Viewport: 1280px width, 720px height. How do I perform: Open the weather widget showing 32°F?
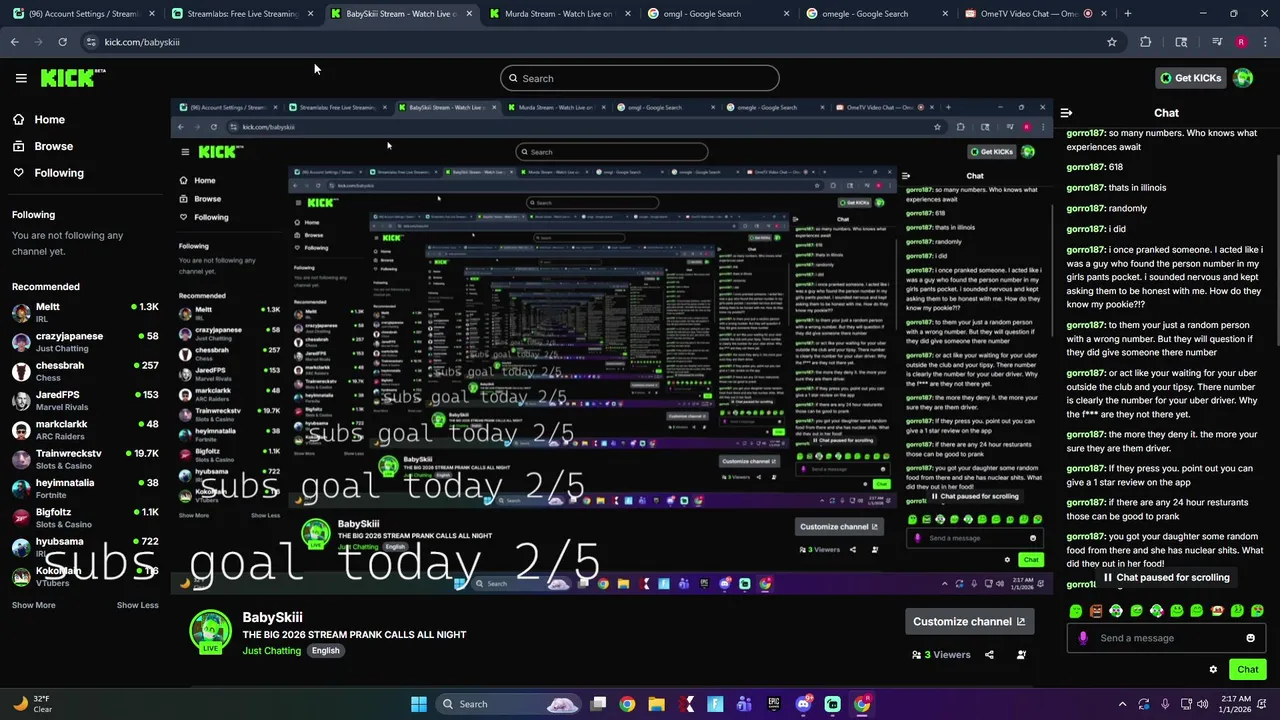(32, 704)
